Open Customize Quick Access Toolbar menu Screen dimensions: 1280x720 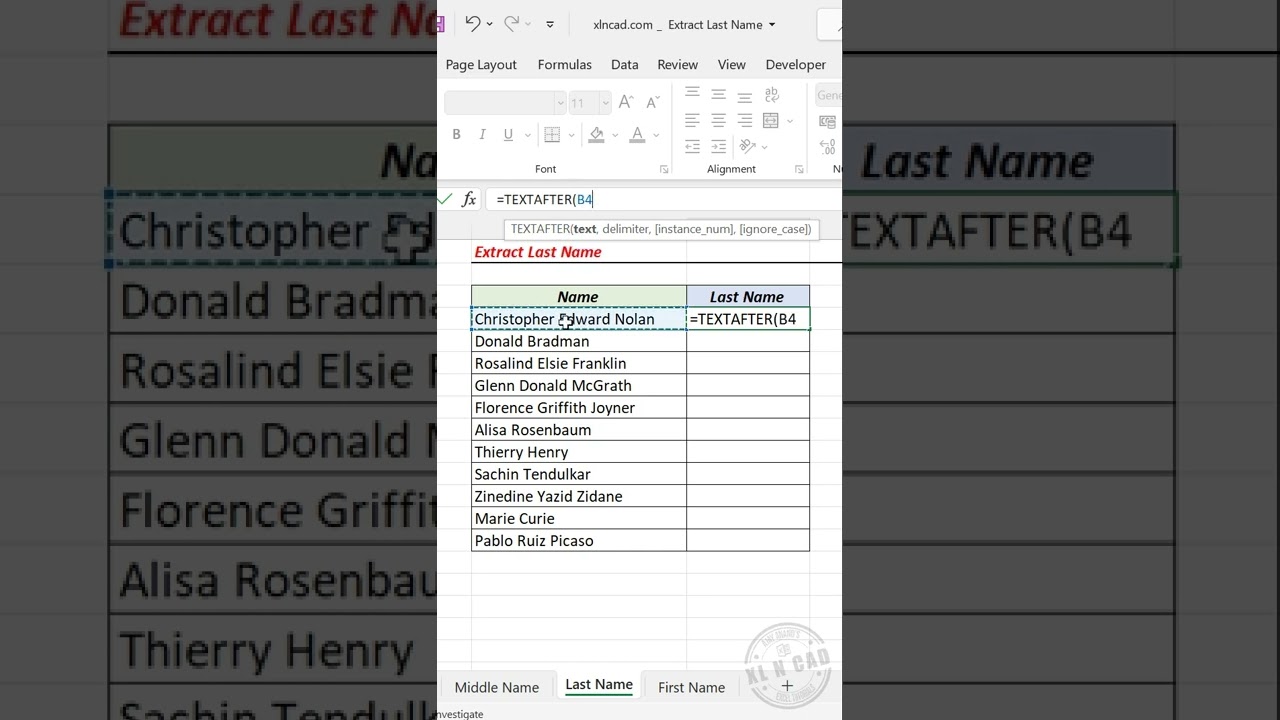point(550,25)
